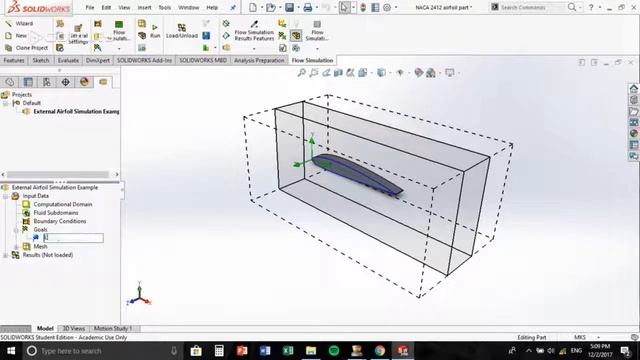
Task: Open the PropertyManager tab
Action: [x=28, y=82]
